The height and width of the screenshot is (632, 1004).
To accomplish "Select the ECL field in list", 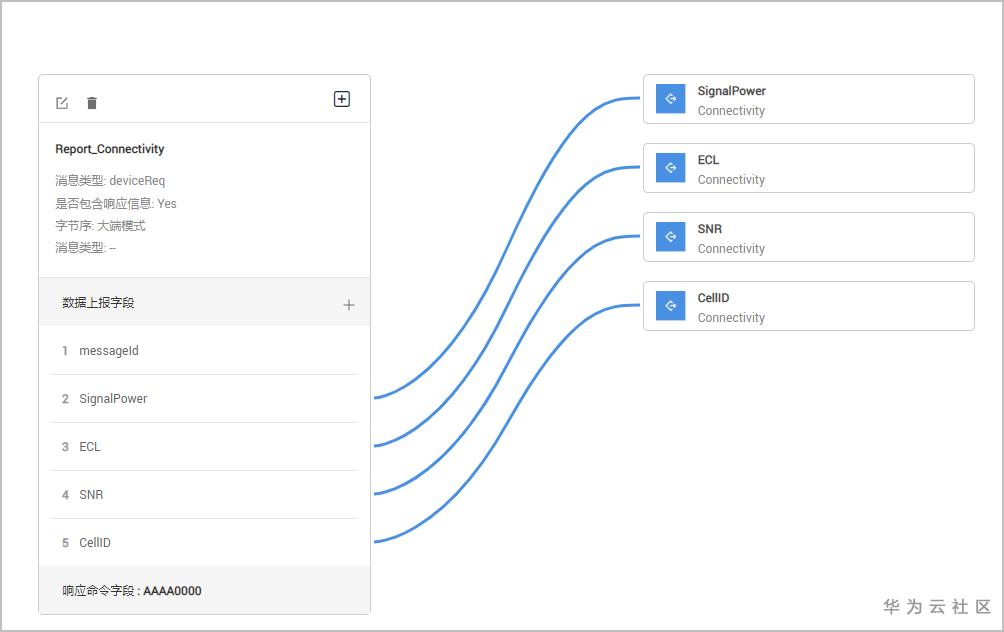I will pos(204,447).
